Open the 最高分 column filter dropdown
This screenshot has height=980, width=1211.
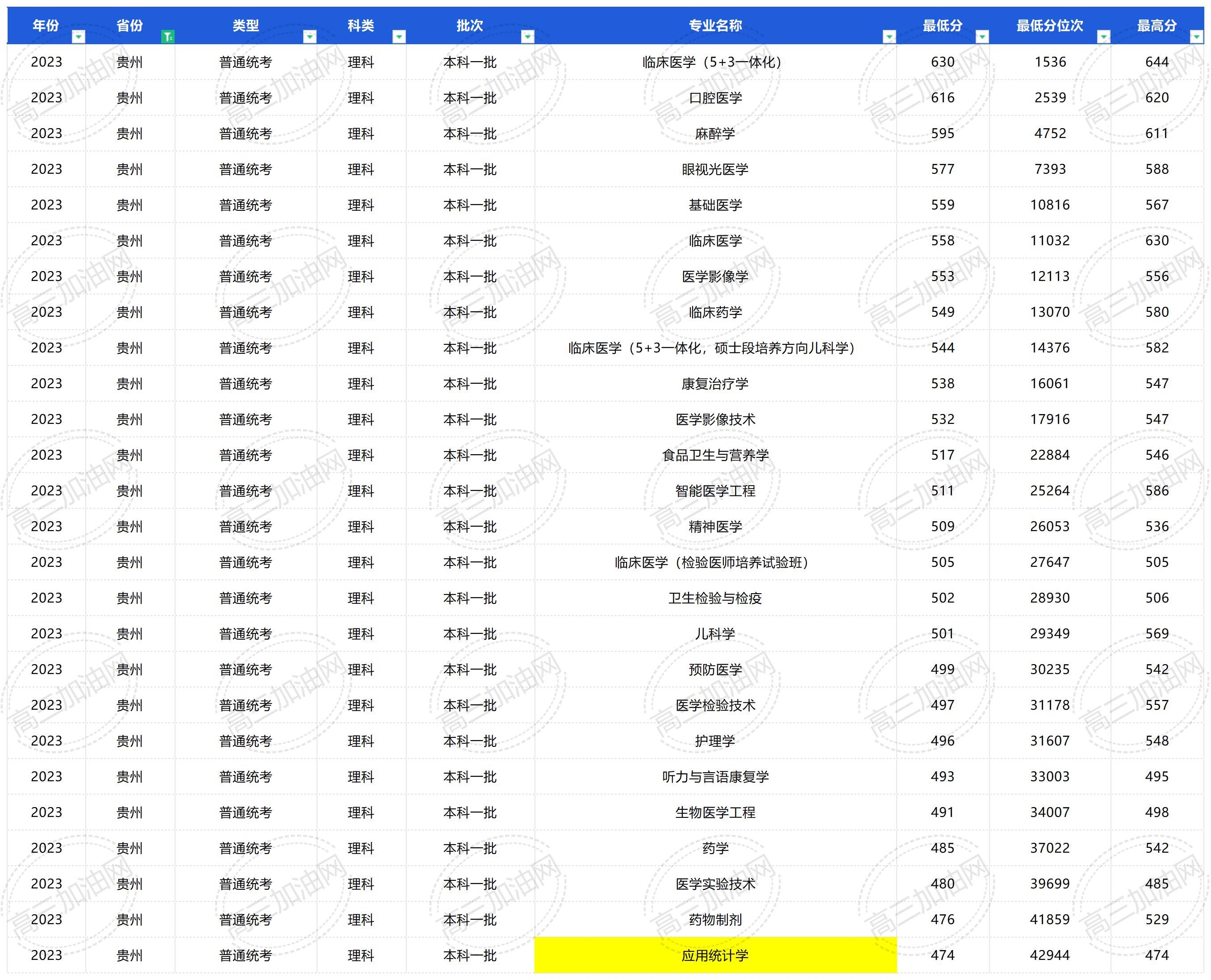[1196, 37]
